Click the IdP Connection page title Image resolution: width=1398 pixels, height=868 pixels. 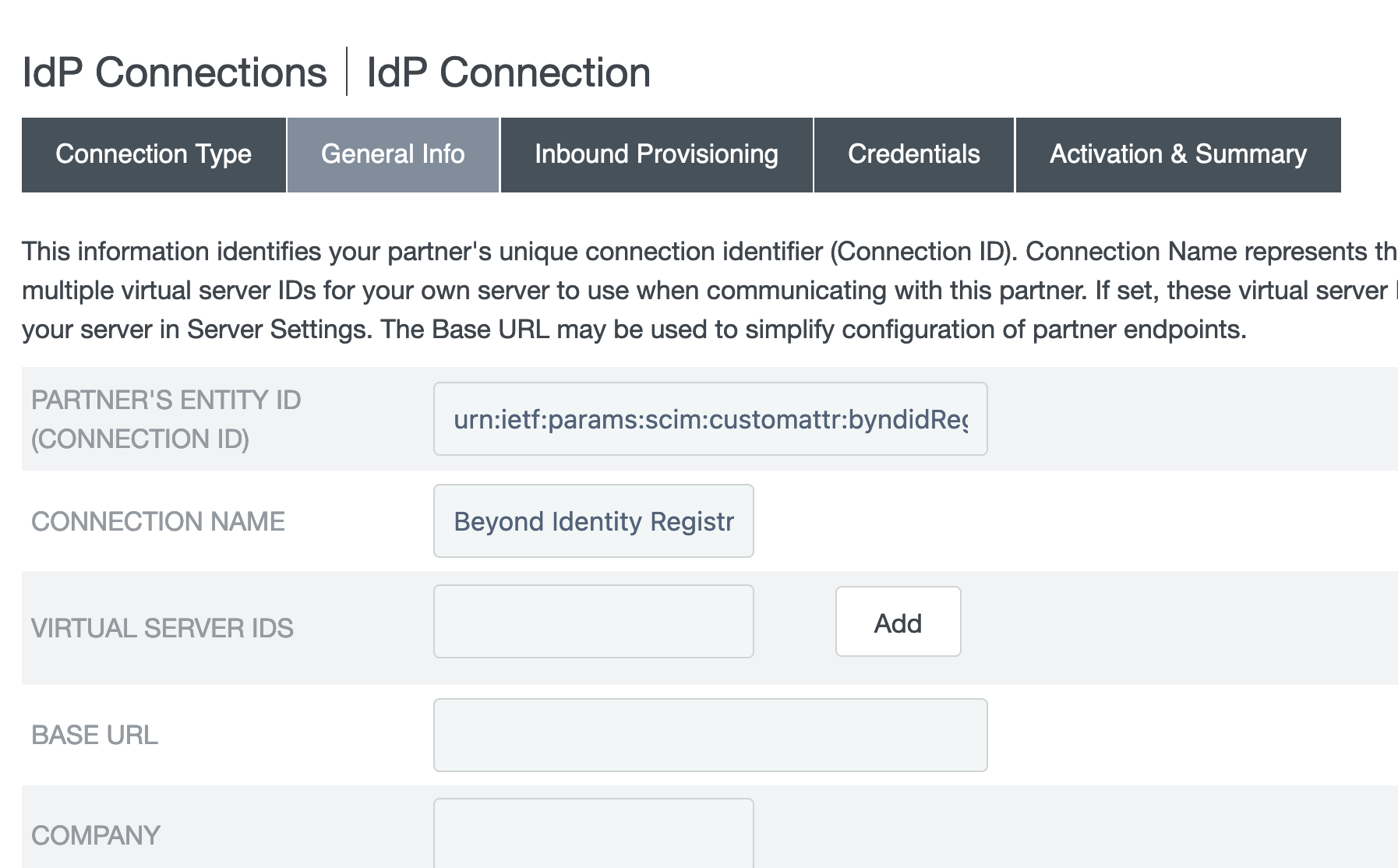tap(508, 72)
